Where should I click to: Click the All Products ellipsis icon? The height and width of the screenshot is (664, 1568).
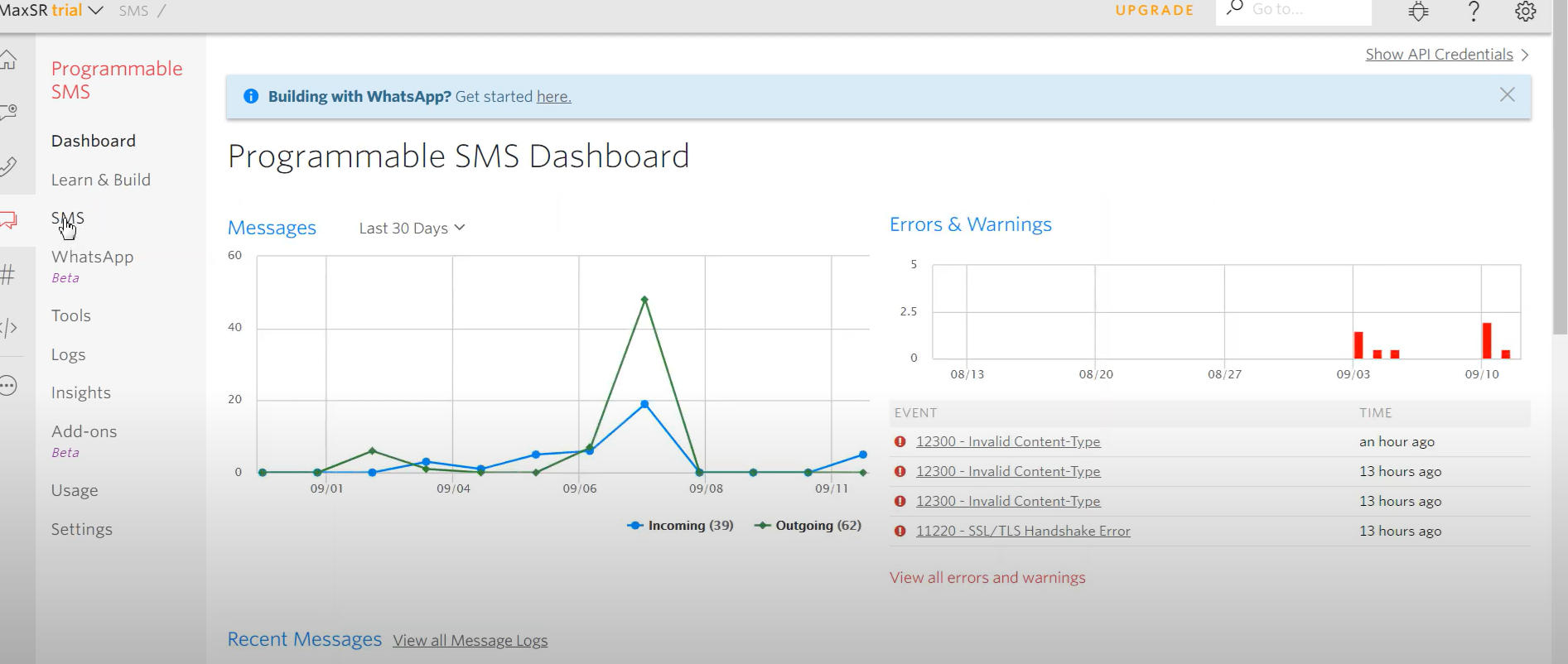coord(8,386)
